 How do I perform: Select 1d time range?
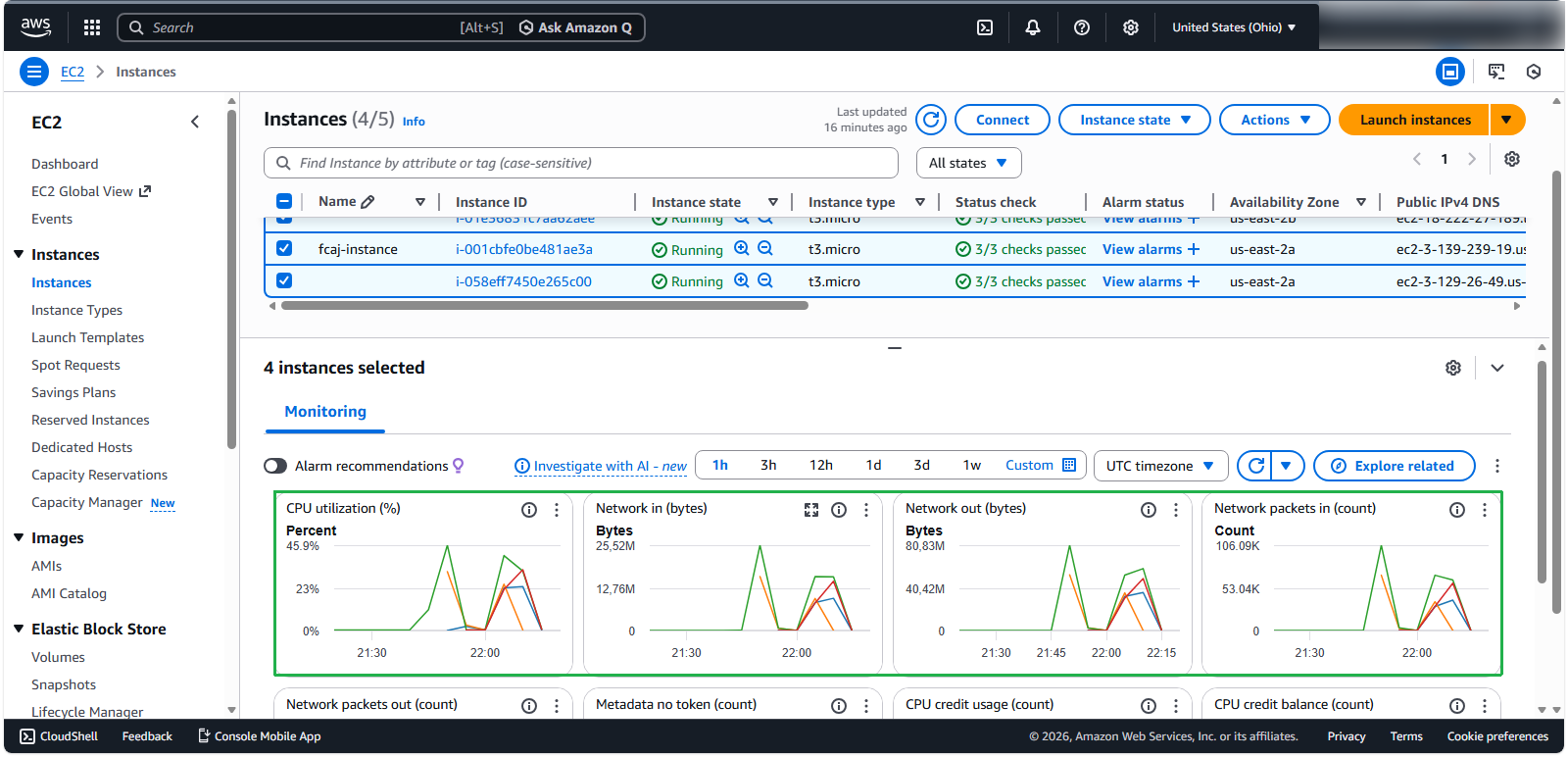pos(873,465)
